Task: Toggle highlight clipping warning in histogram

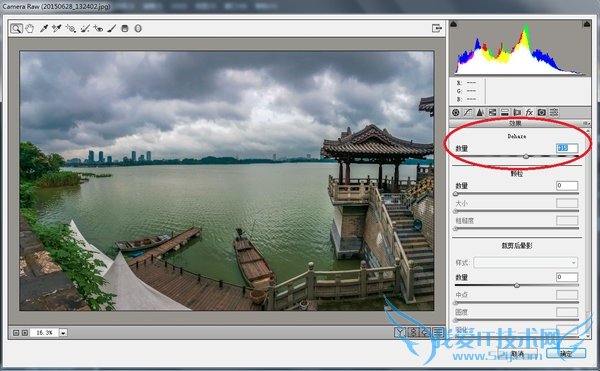Action: coord(587,24)
